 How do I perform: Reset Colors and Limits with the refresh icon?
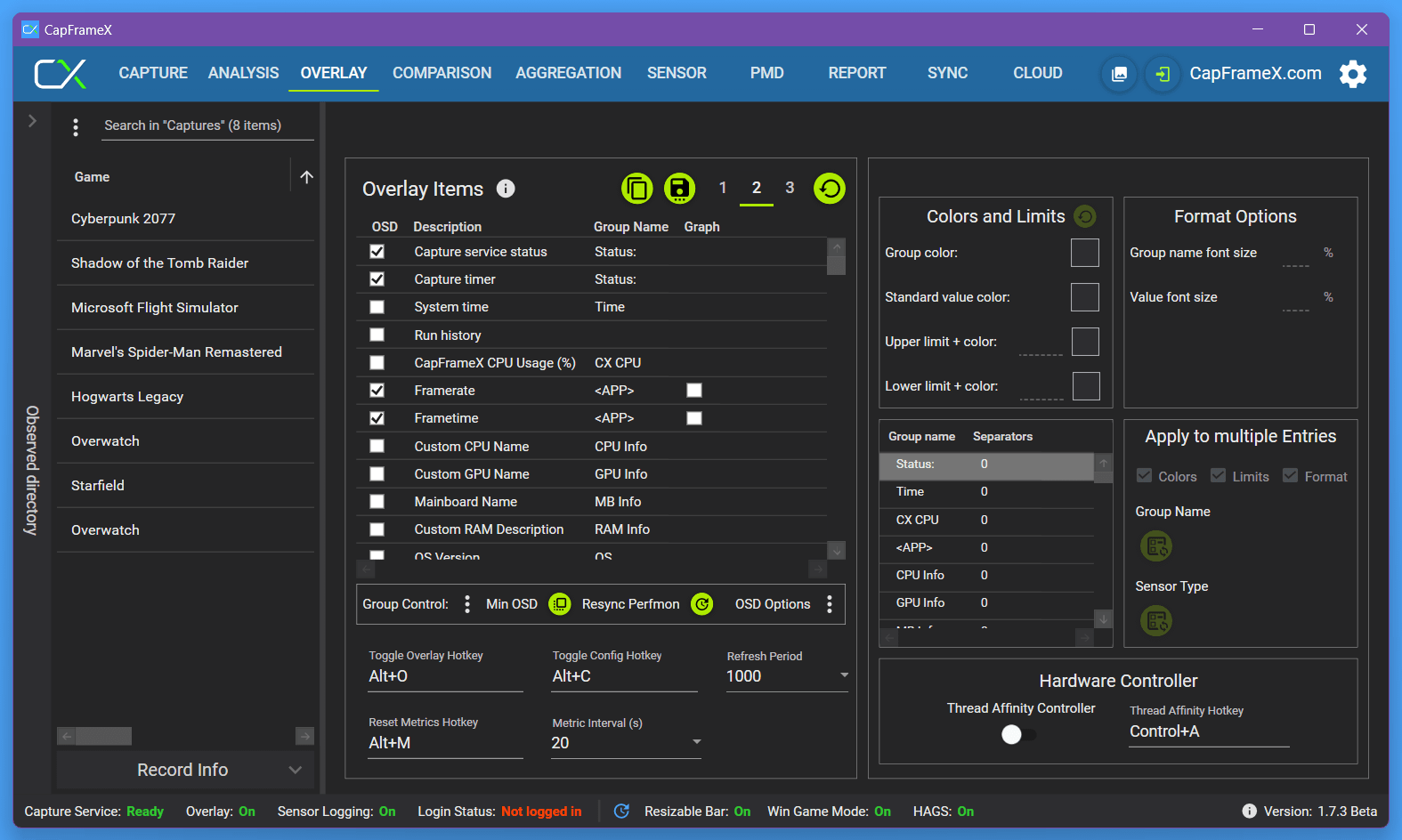coord(1085,216)
